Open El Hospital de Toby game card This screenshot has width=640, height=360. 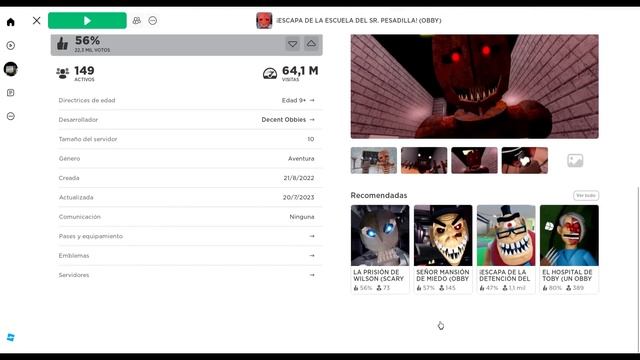click(569, 249)
